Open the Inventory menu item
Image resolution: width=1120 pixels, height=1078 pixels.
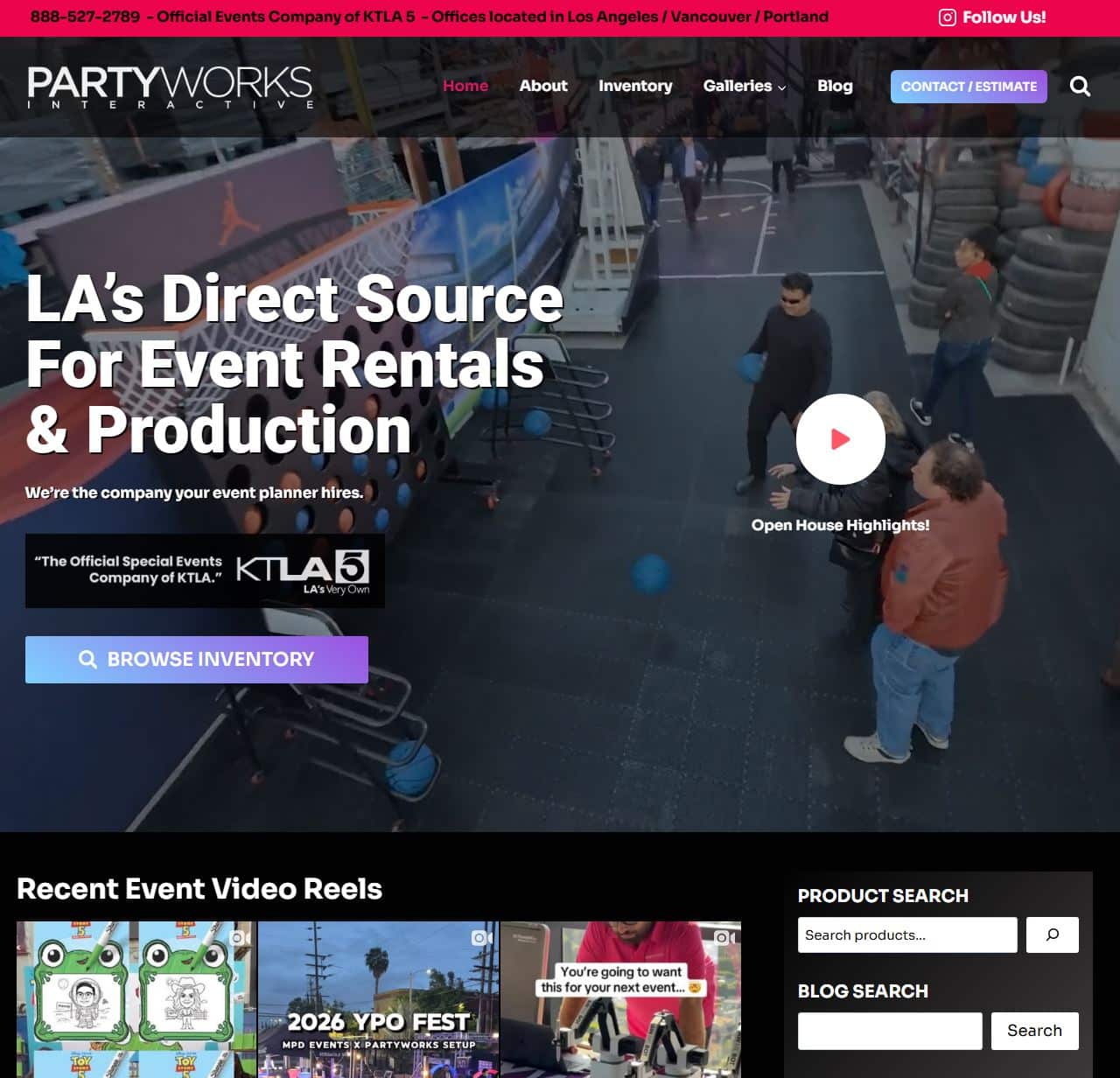coord(635,86)
